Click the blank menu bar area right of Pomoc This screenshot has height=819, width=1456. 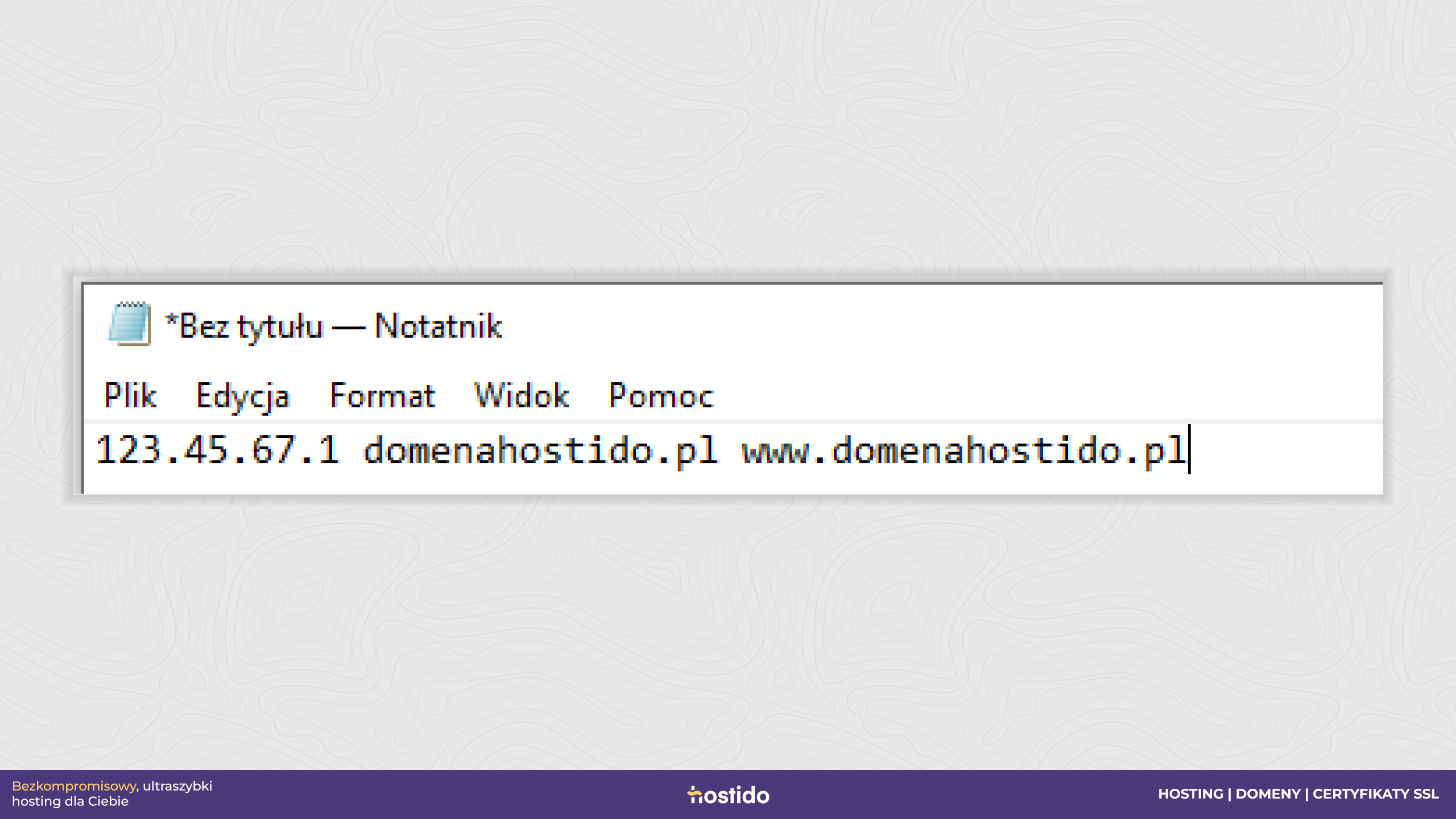[1046, 395]
